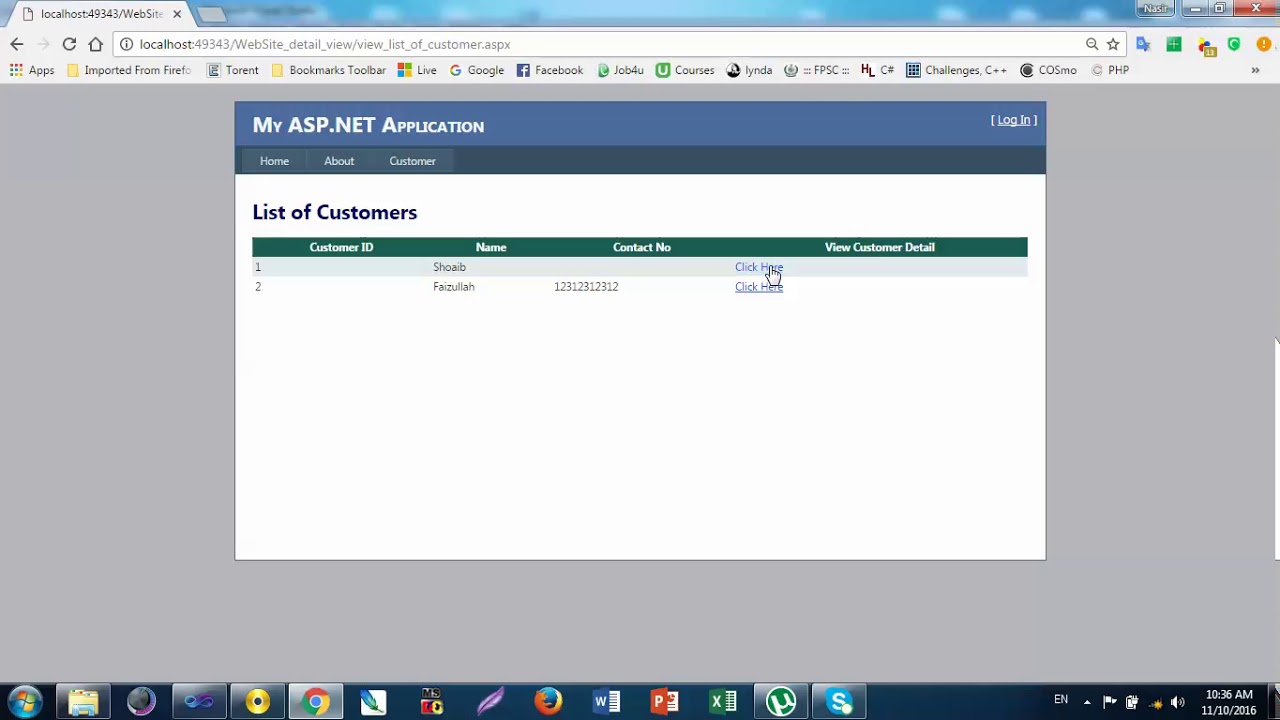Open the Windows Start menu
This screenshot has height=720, width=1280.
coord(25,701)
